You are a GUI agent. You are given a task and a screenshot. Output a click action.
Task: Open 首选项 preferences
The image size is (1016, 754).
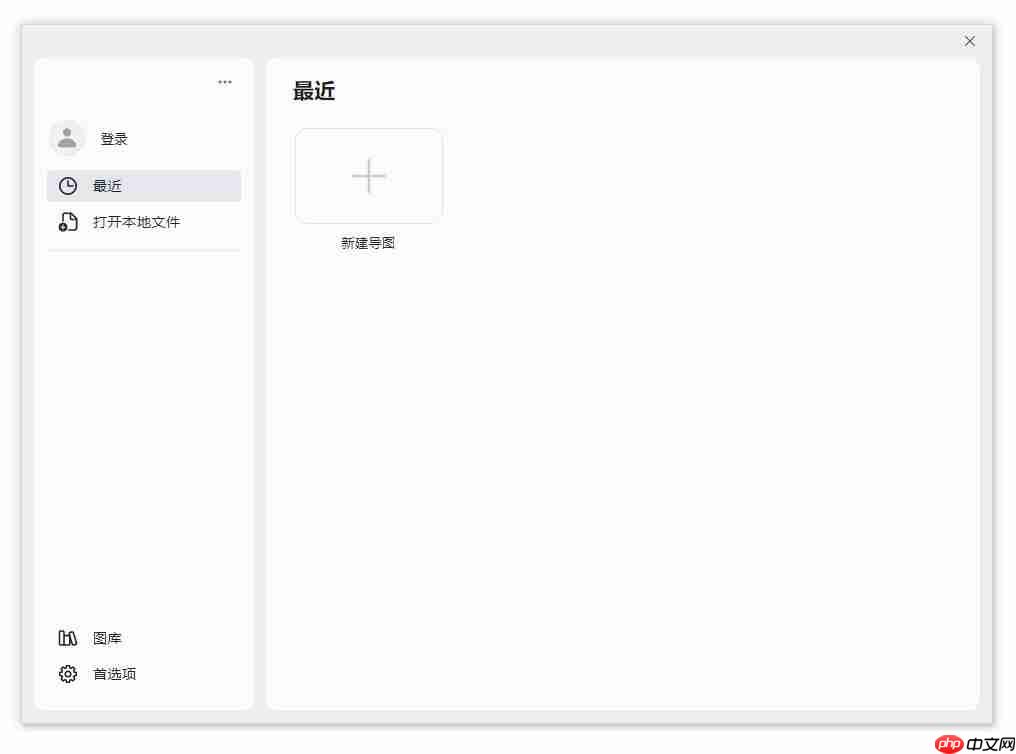point(115,674)
